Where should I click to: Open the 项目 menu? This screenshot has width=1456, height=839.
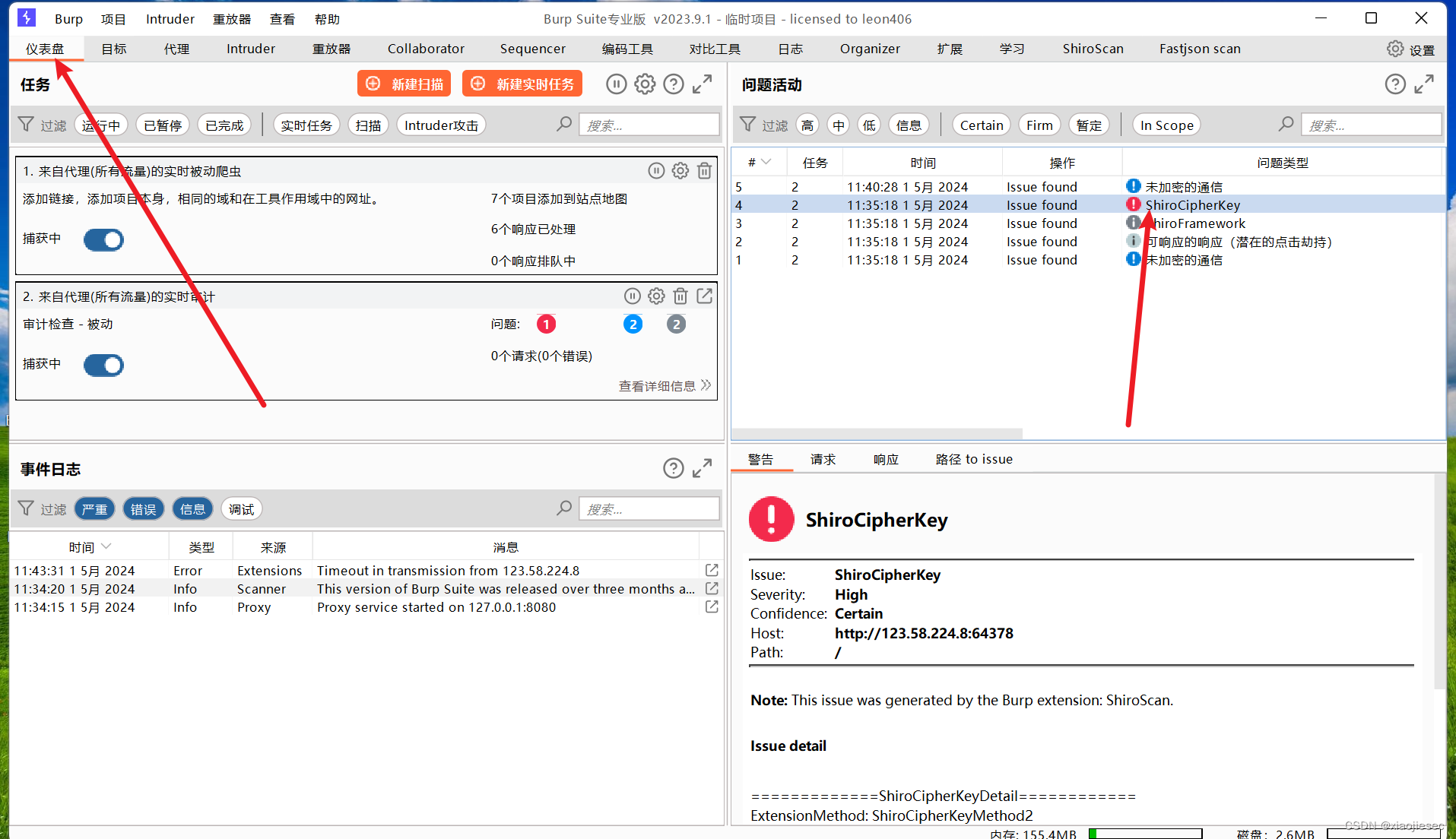113,19
